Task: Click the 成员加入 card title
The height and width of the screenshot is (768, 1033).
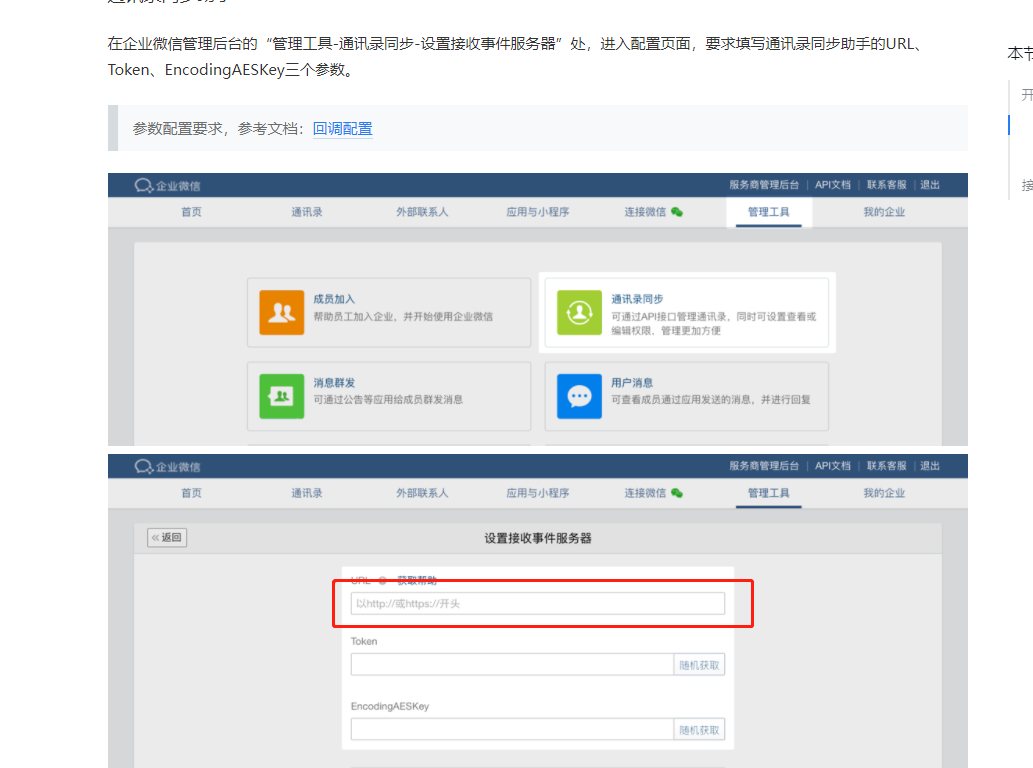Action: [334, 299]
